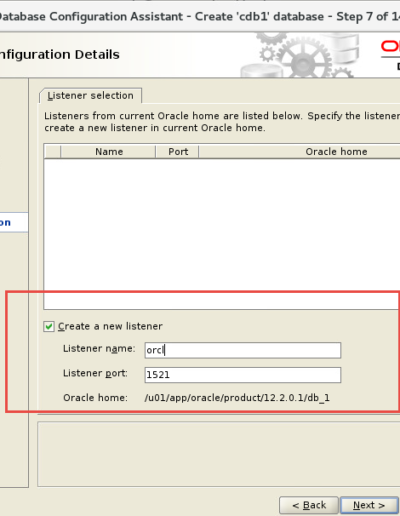Return to the previous step with Back
The width and height of the screenshot is (400, 516).
(309, 505)
